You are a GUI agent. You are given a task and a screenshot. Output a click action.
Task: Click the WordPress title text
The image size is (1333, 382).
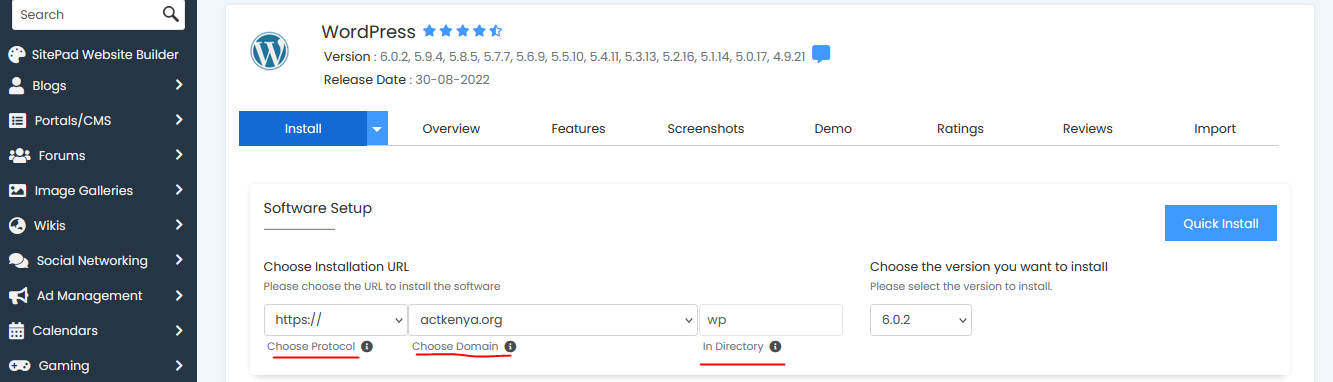[x=368, y=31]
